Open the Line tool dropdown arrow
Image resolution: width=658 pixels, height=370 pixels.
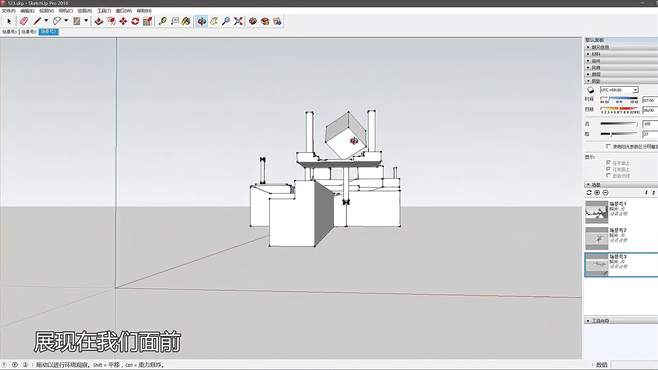[46, 21]
